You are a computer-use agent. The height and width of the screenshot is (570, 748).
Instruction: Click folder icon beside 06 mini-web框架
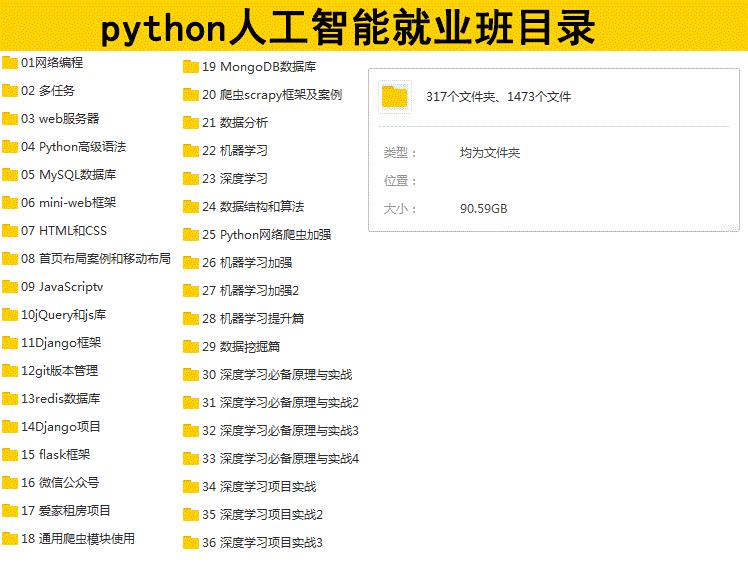tap(10, 203)
